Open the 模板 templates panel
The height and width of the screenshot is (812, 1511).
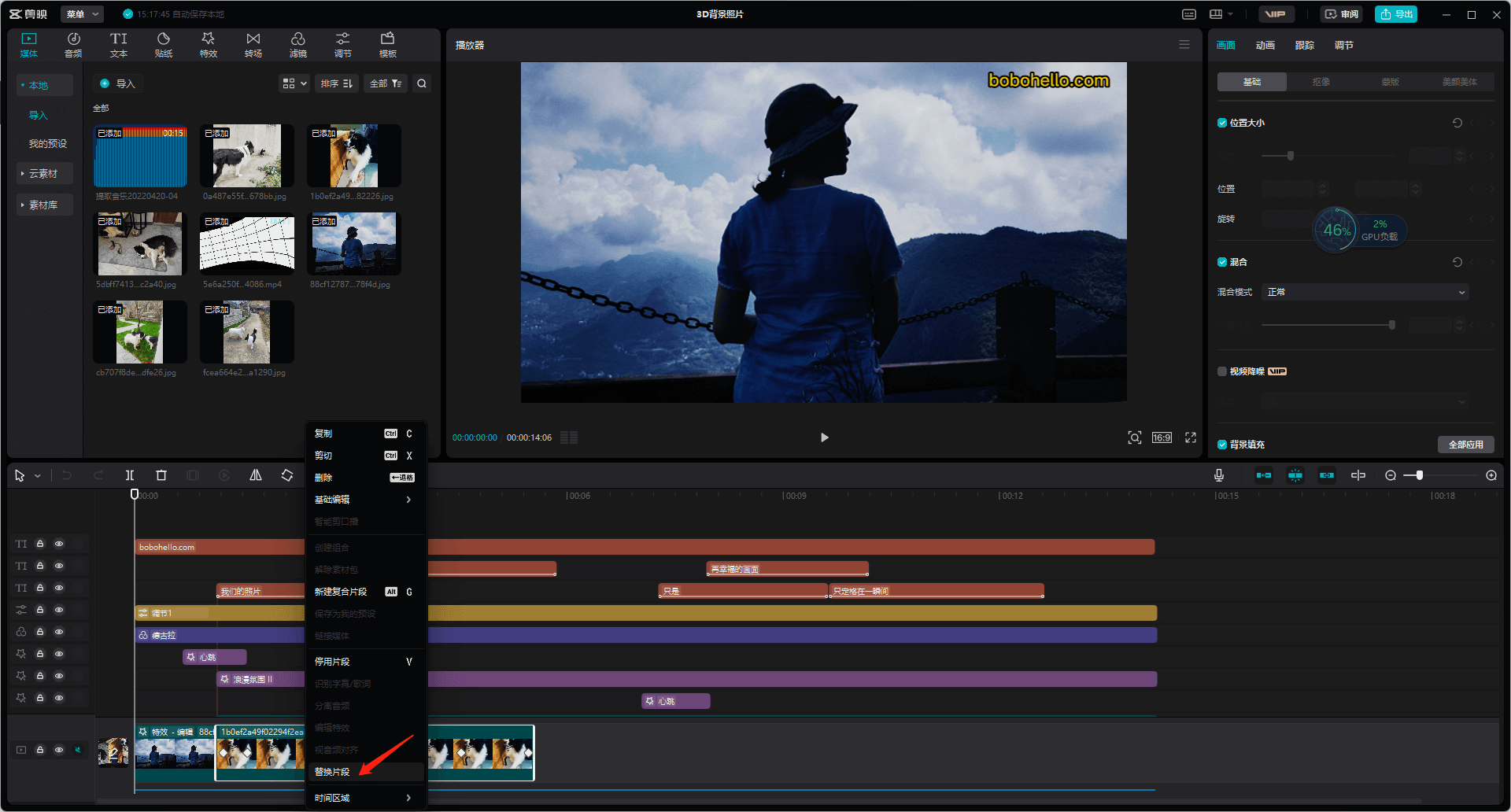(x=388, y=45)
